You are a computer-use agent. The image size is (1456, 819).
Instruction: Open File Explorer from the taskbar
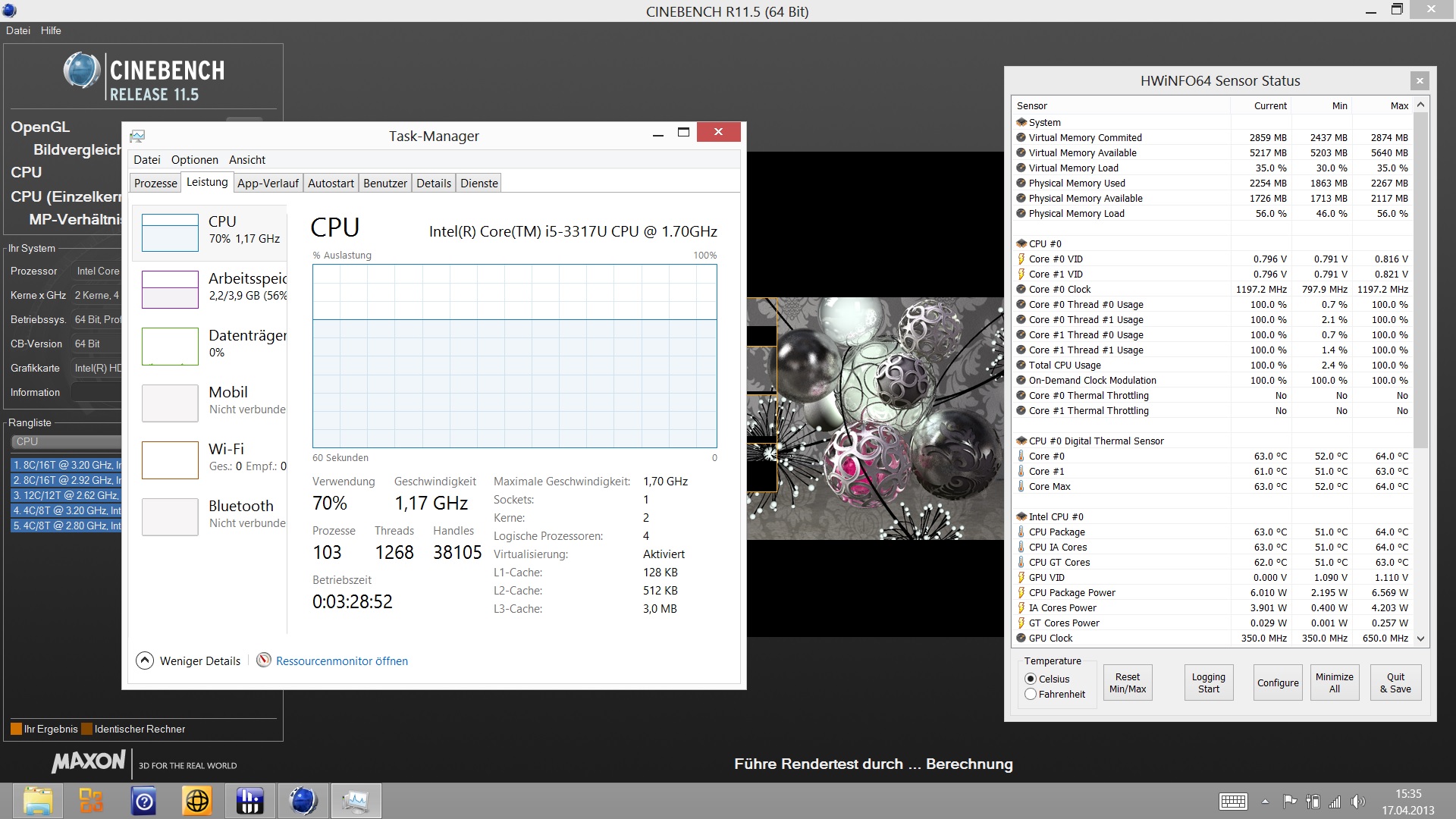coord(37,801)
